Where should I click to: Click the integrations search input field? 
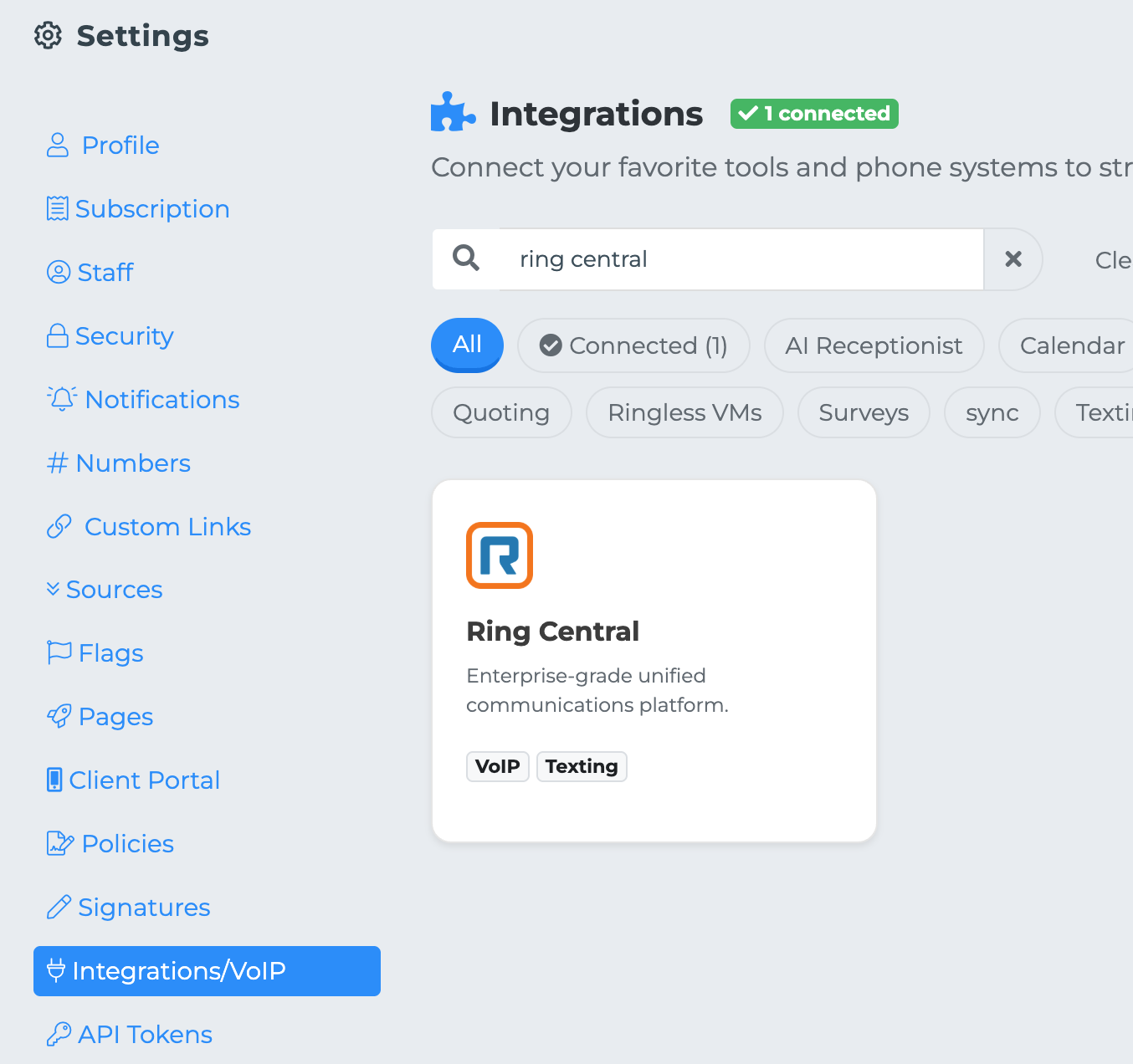741,259
